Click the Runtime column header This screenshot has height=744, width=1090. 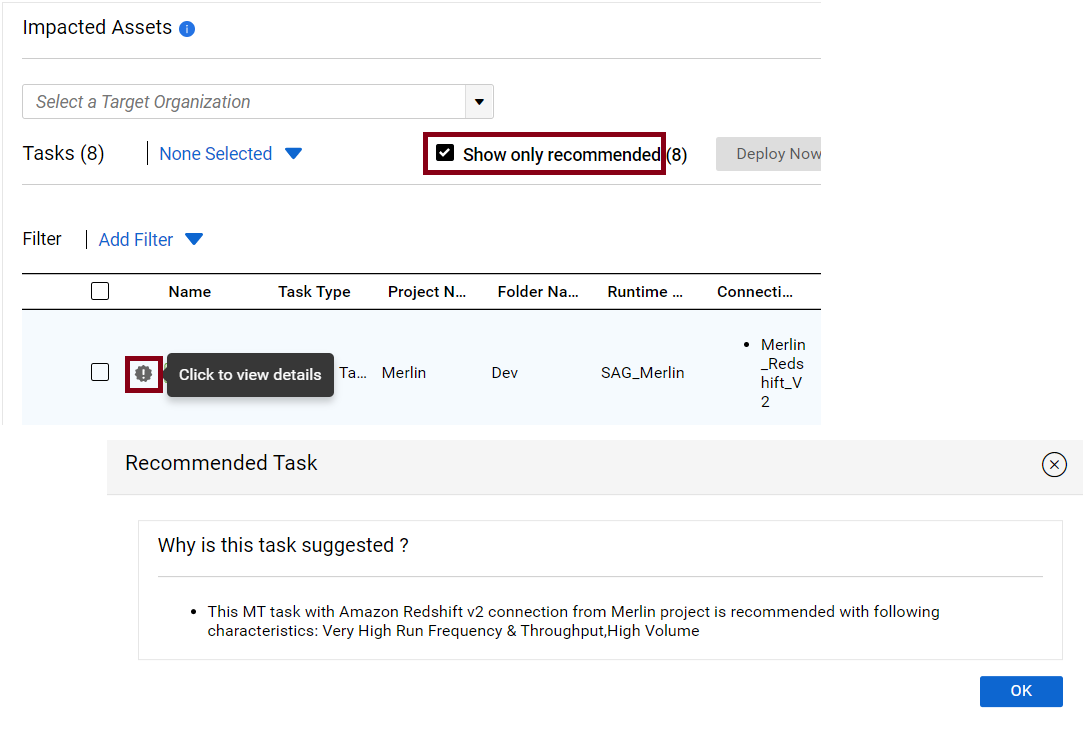tap(645, 292)
